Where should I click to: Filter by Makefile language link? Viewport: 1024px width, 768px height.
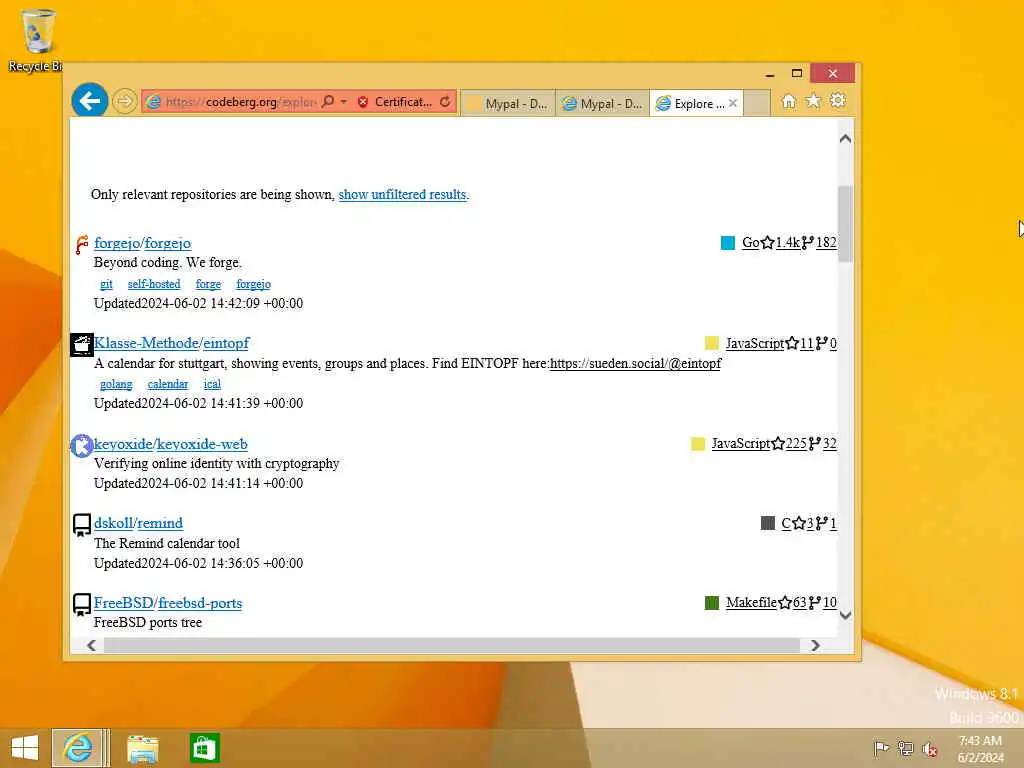tap(751, 602)
